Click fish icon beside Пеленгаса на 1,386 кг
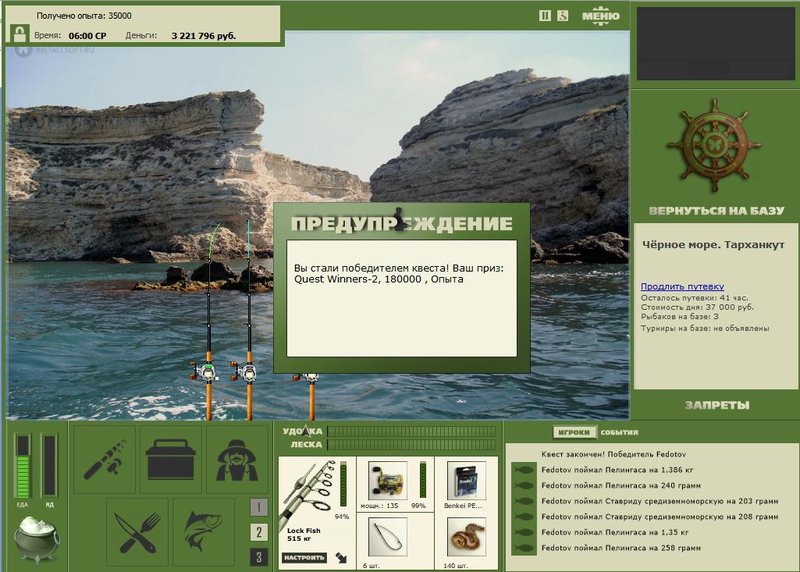The width and height of the screenshot is (800, 572). point(523,470)
